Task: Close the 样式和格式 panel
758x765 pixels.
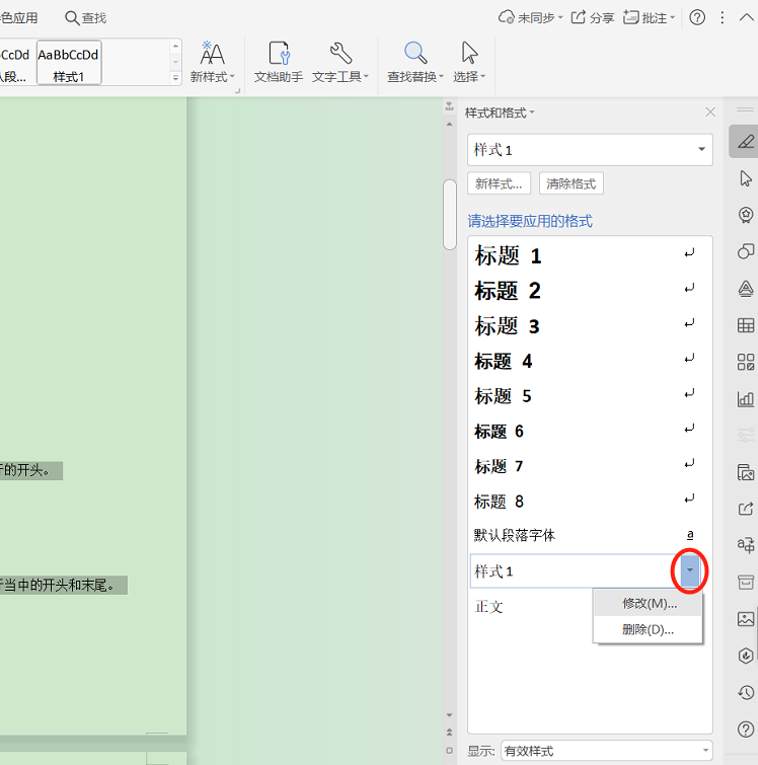Action: click(710, 112)
